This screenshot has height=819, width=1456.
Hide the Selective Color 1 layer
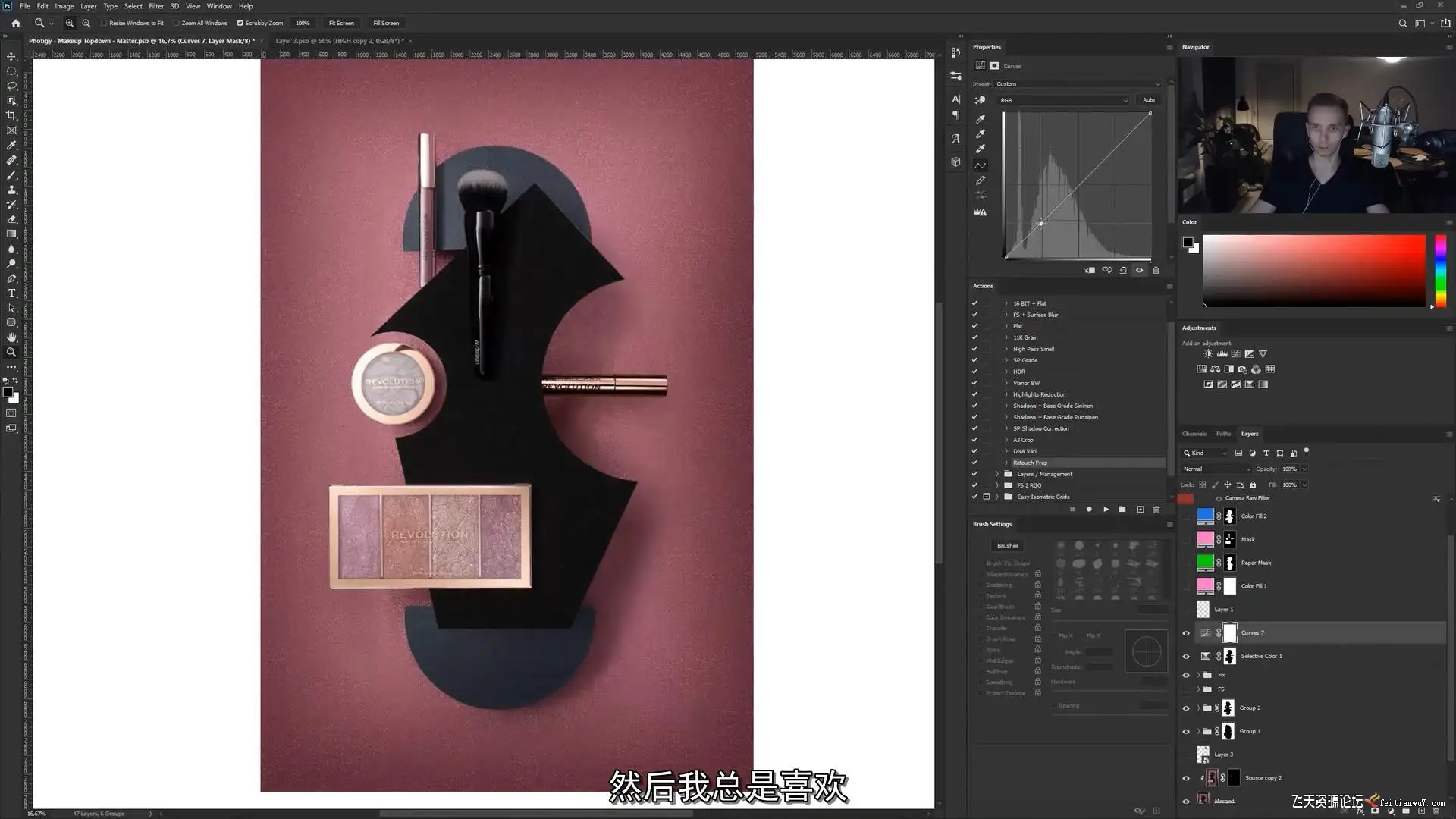(x=1186, y=657)
